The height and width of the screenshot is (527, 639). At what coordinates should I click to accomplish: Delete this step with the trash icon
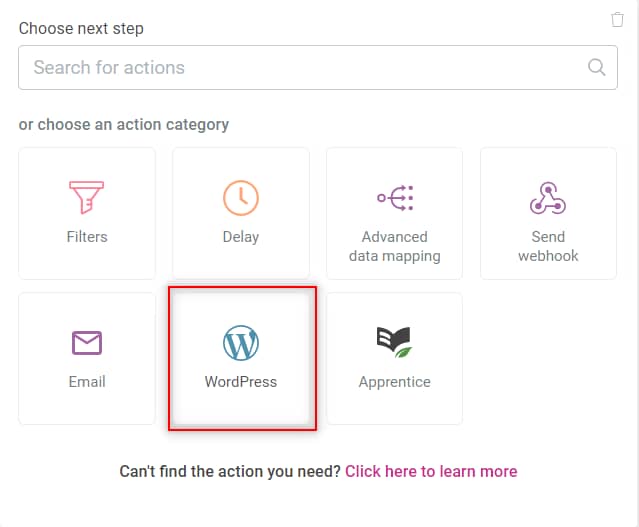[x=617, y=20]
